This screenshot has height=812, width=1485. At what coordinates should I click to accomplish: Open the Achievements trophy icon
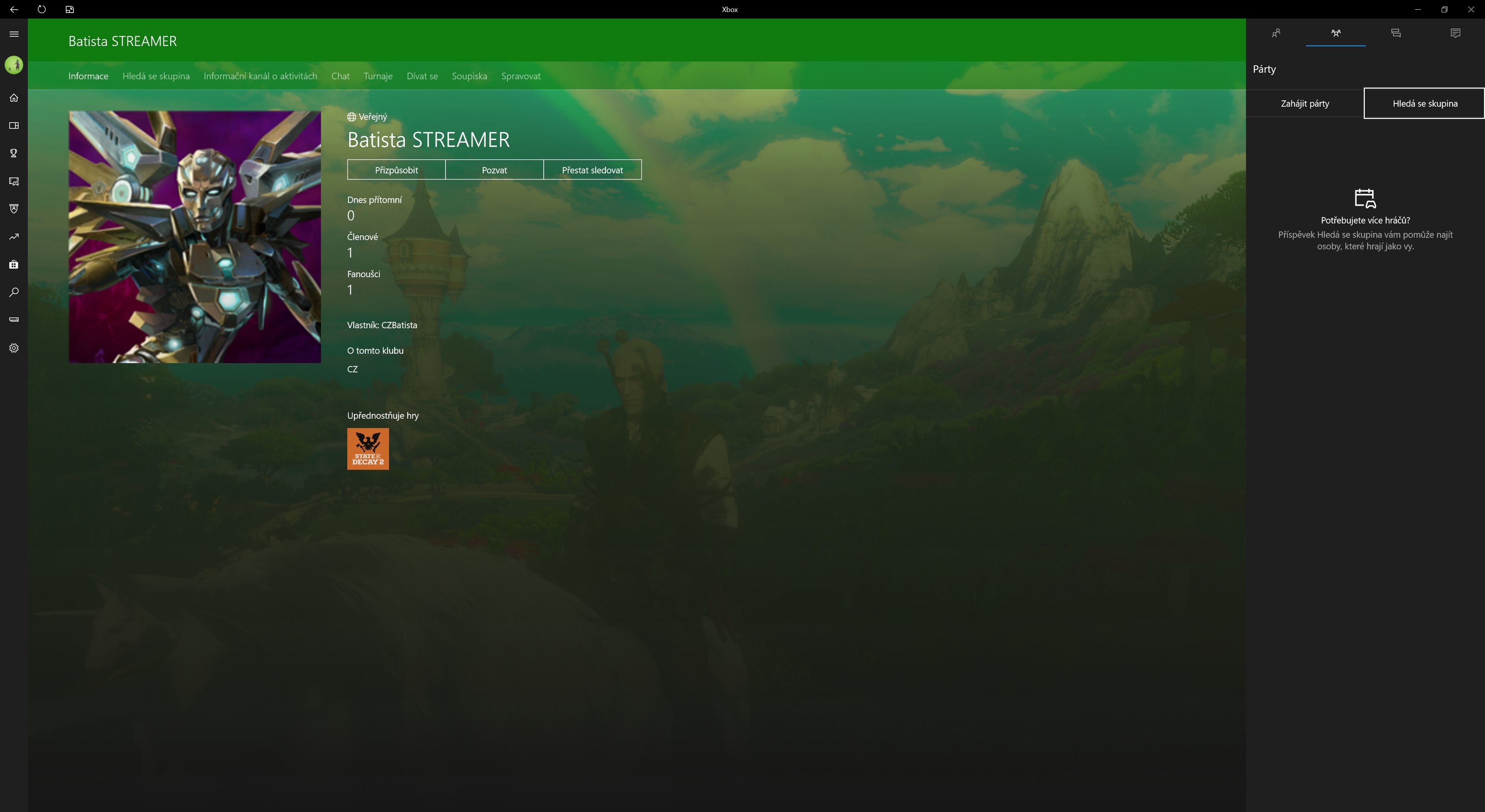click(x=14, y=153)
